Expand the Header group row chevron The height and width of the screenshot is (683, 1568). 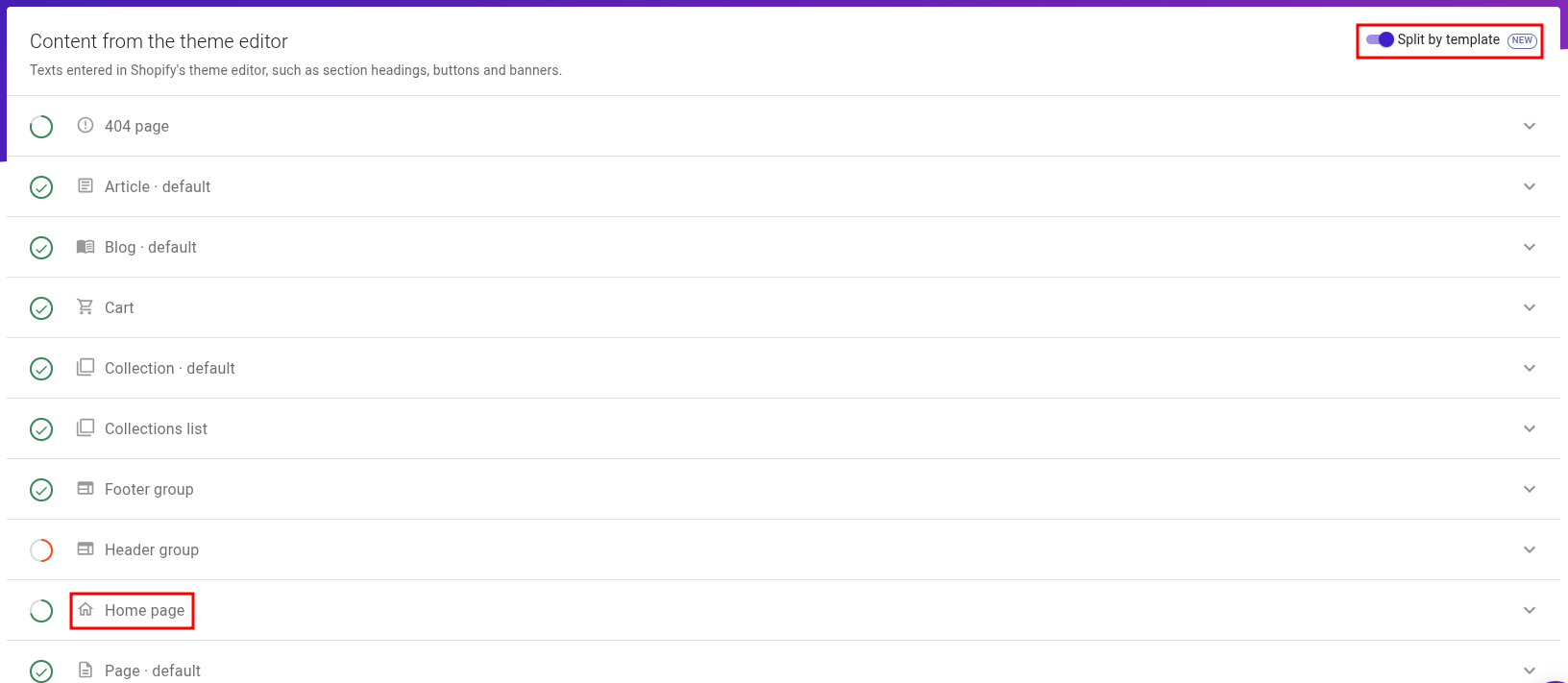coord(1530,549)
